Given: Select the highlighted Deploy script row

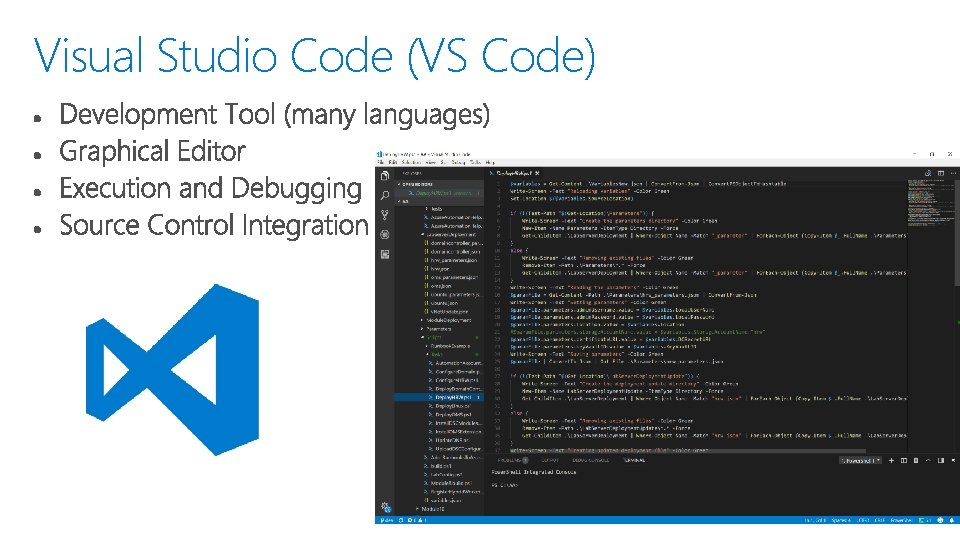Looking at the screenshot, I should [x=439, y=397].
